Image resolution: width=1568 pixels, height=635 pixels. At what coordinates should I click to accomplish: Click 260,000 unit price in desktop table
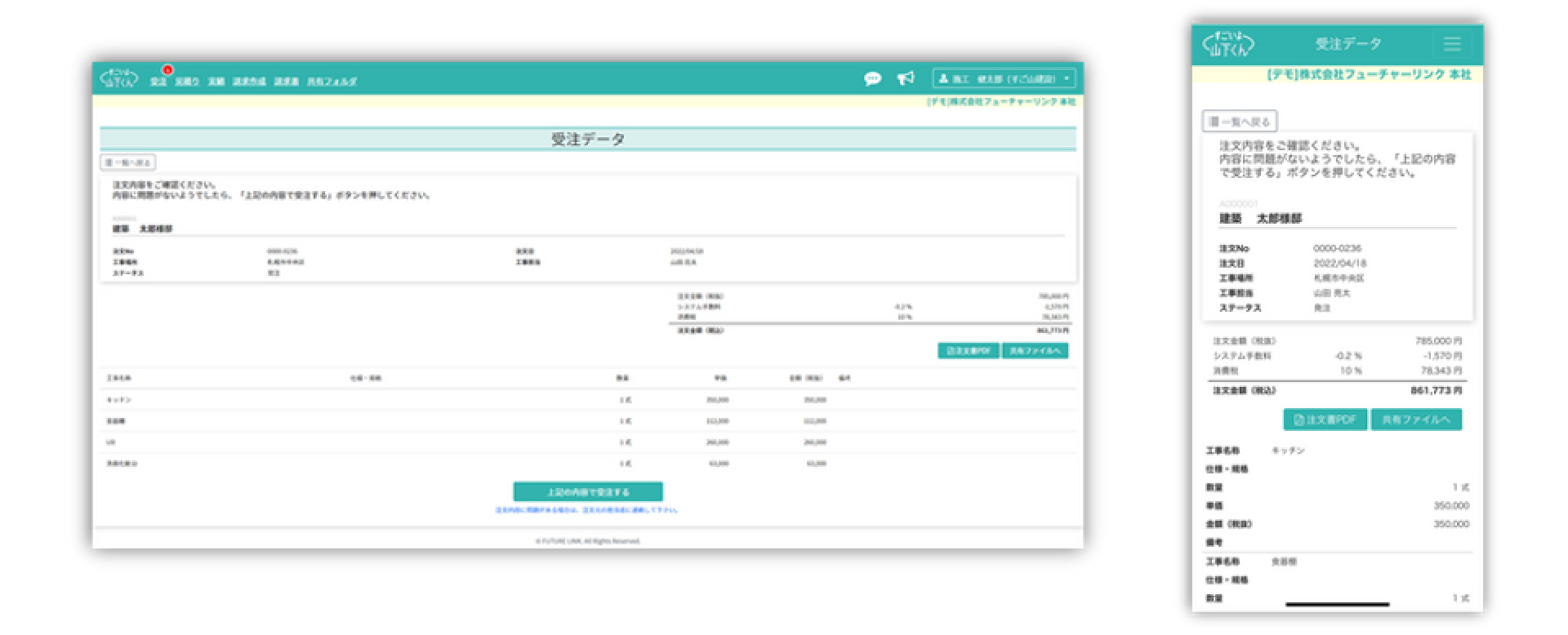pyautogui.click(x=717, y=442)
